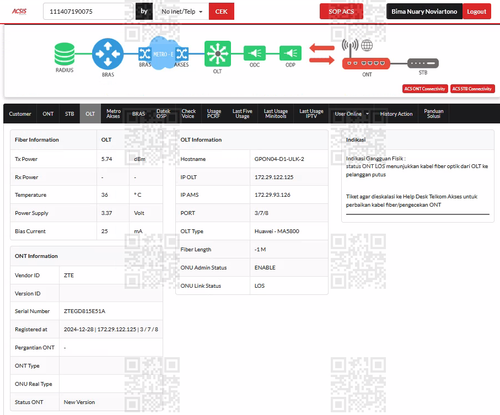Screen dimensions: 500x415
Task: Click Bima Nuary Noviartono user button
Action: point(424,11)
